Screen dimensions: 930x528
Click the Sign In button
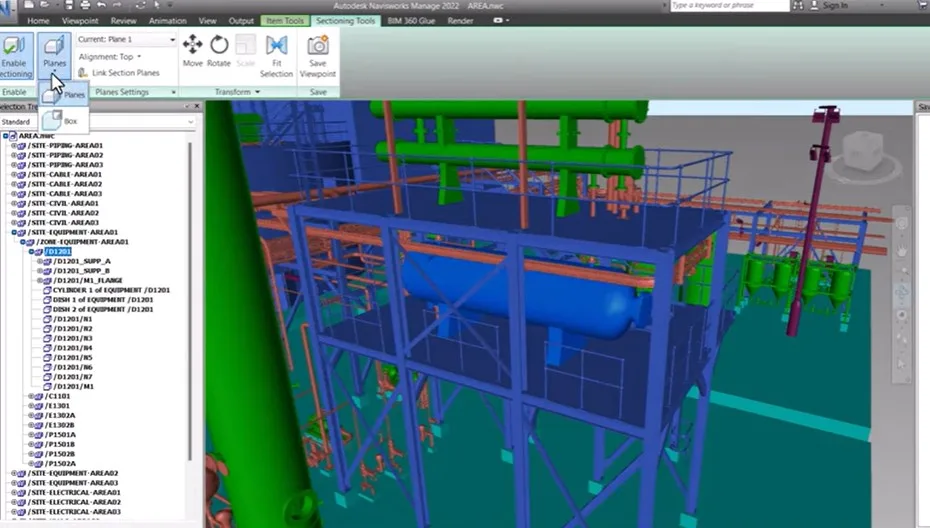point(829,5)
